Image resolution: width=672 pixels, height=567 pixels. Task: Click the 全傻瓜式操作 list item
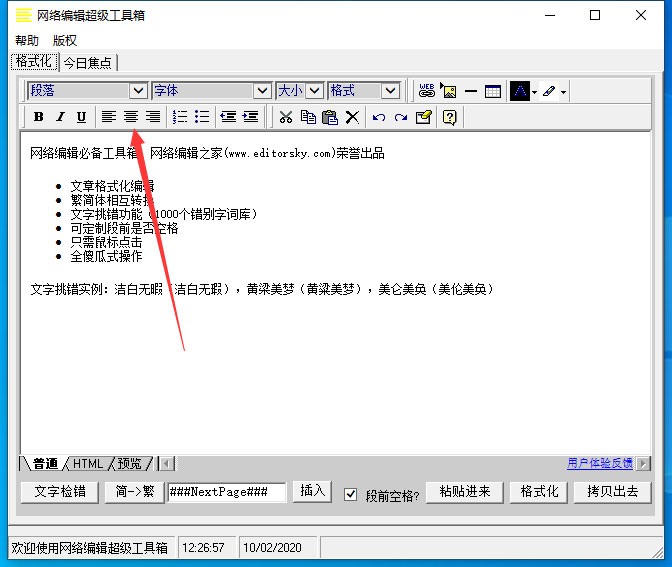point(106,256)
